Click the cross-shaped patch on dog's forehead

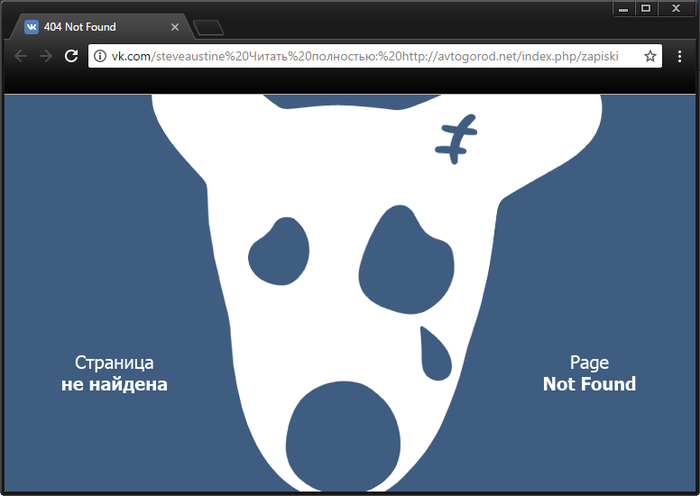click(x=456, y=139)
